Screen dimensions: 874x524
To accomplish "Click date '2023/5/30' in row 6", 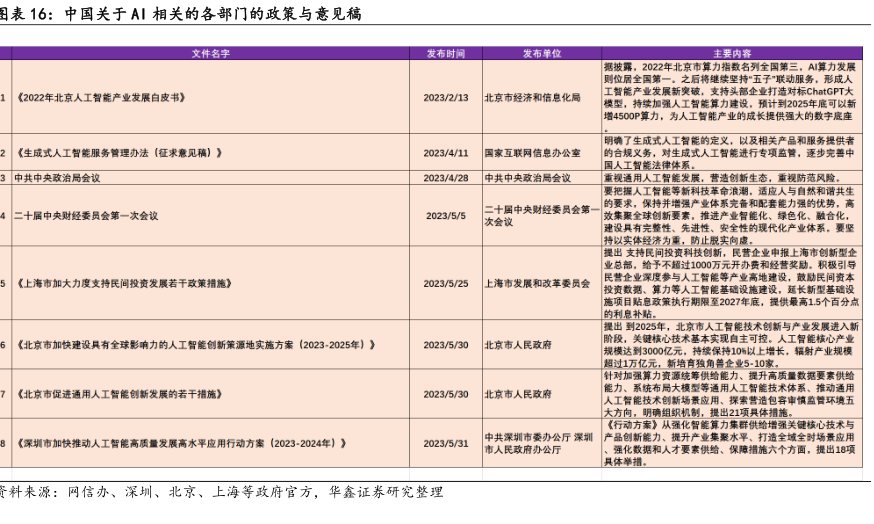I will pos(445,345).
